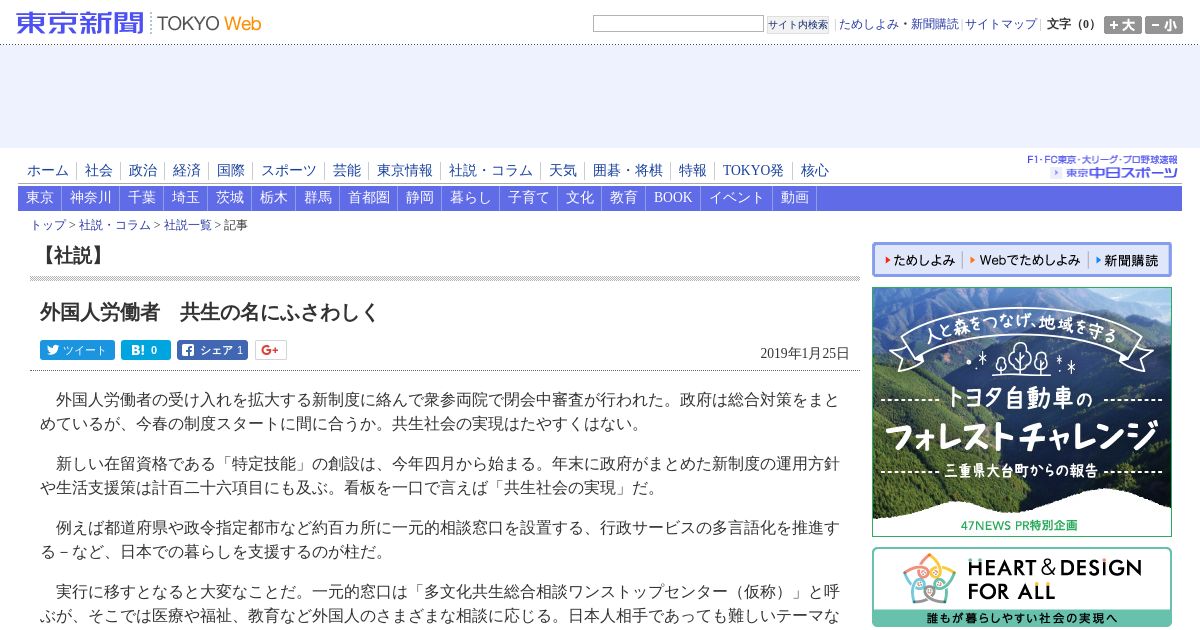Open the 芸能 menu item
Viewport: 1200px width, 630px height.
tap(347, 171)
